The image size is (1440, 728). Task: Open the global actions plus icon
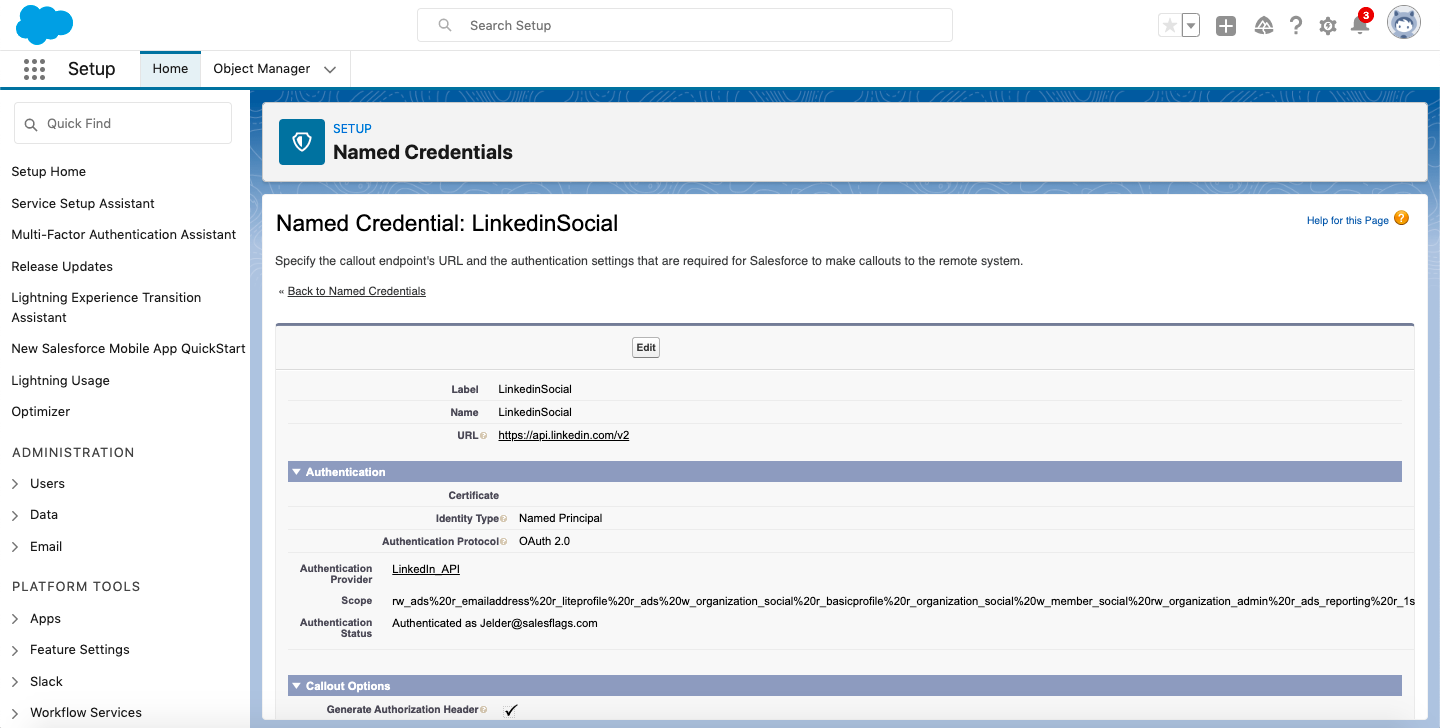[1226, 26]
